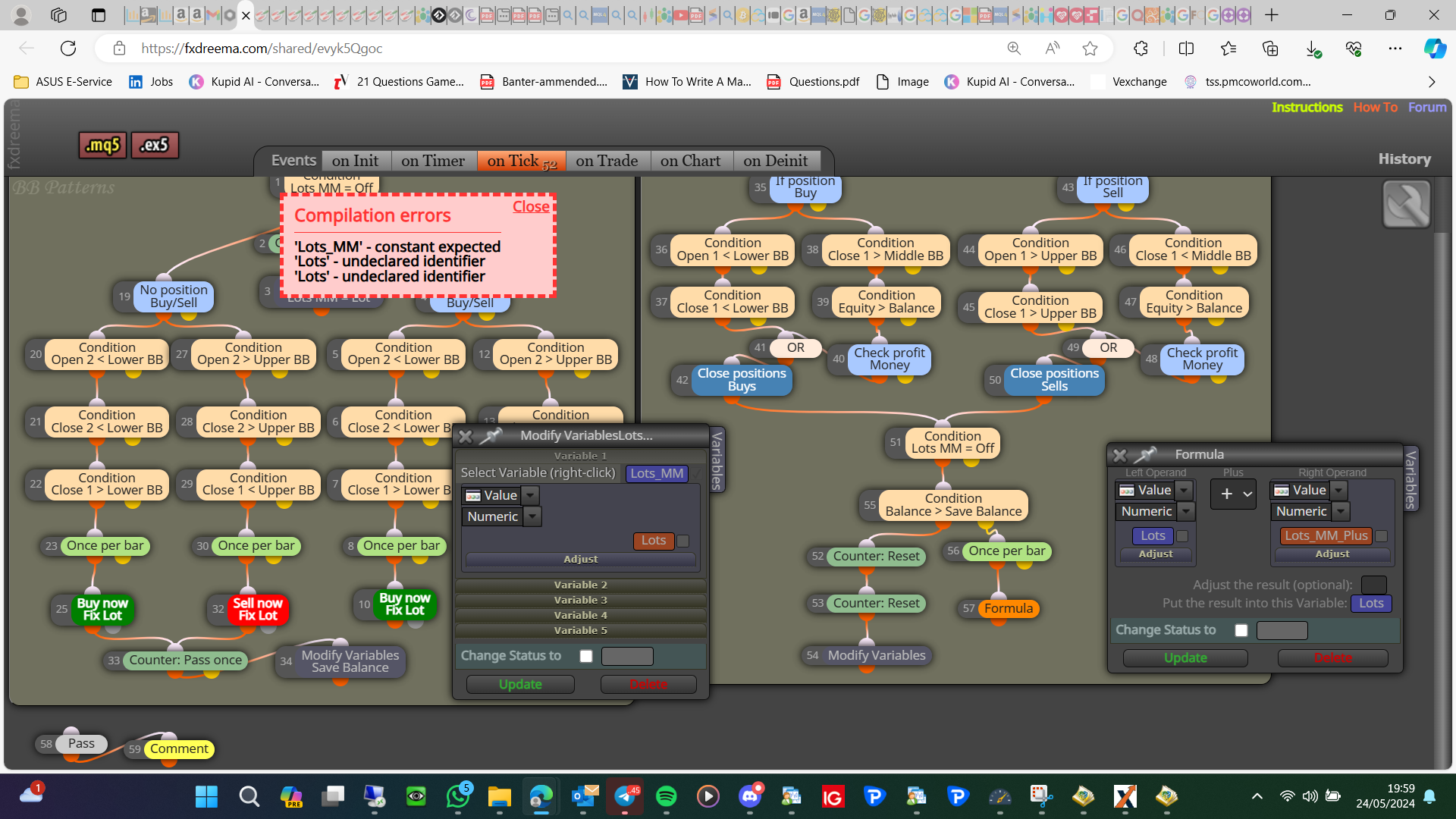Screen dimensions: 1456x819
Task: Select the yellow Comment block 59
Action: click(178, 749)
